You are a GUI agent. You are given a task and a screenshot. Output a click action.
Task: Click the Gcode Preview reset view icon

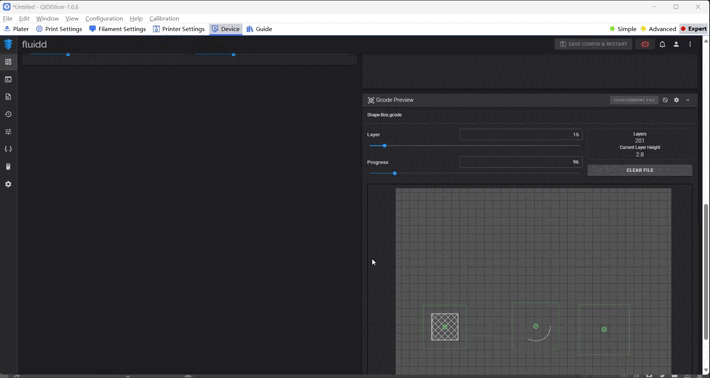[x=665, y=100]
